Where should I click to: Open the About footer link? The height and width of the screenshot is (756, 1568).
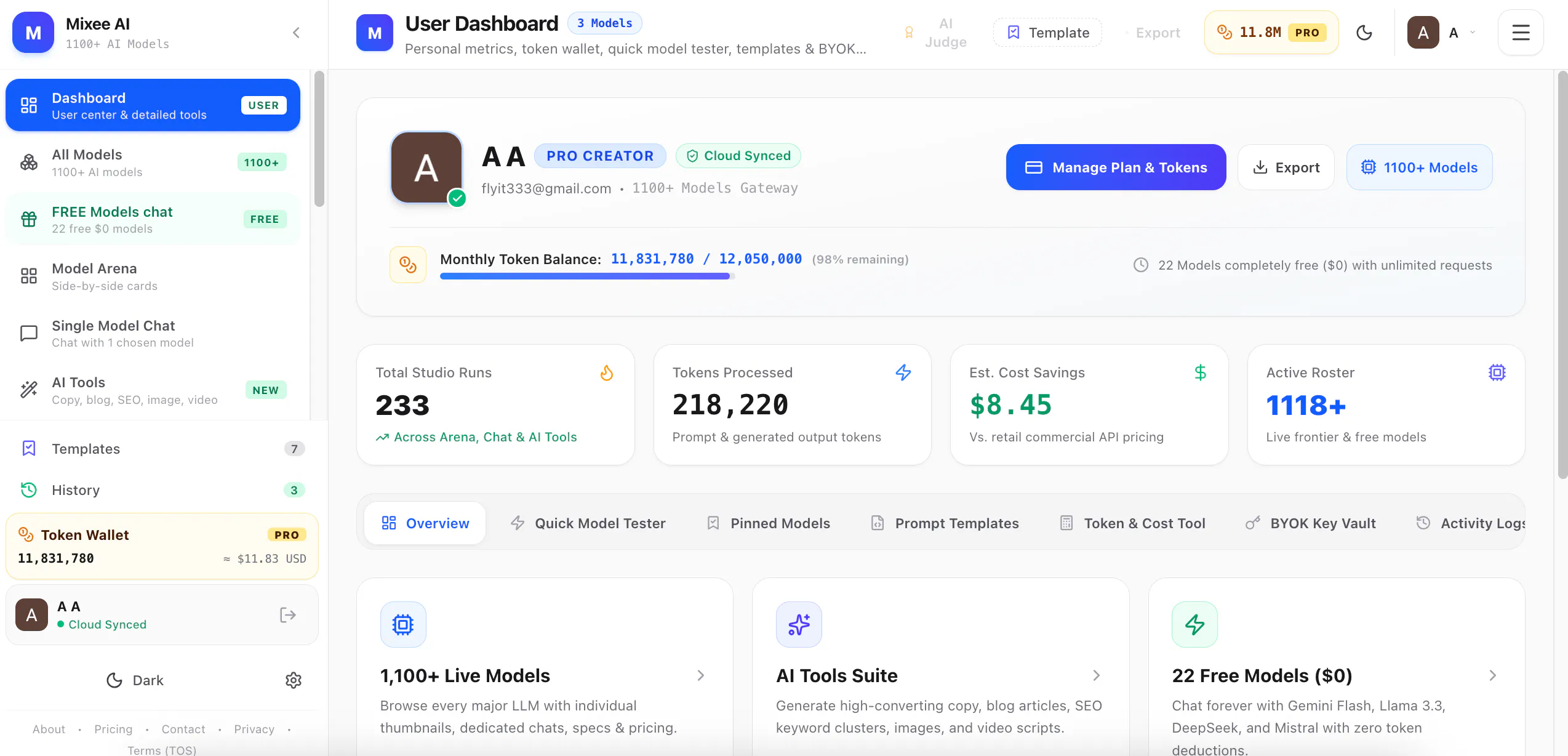[x=49, y=729]
